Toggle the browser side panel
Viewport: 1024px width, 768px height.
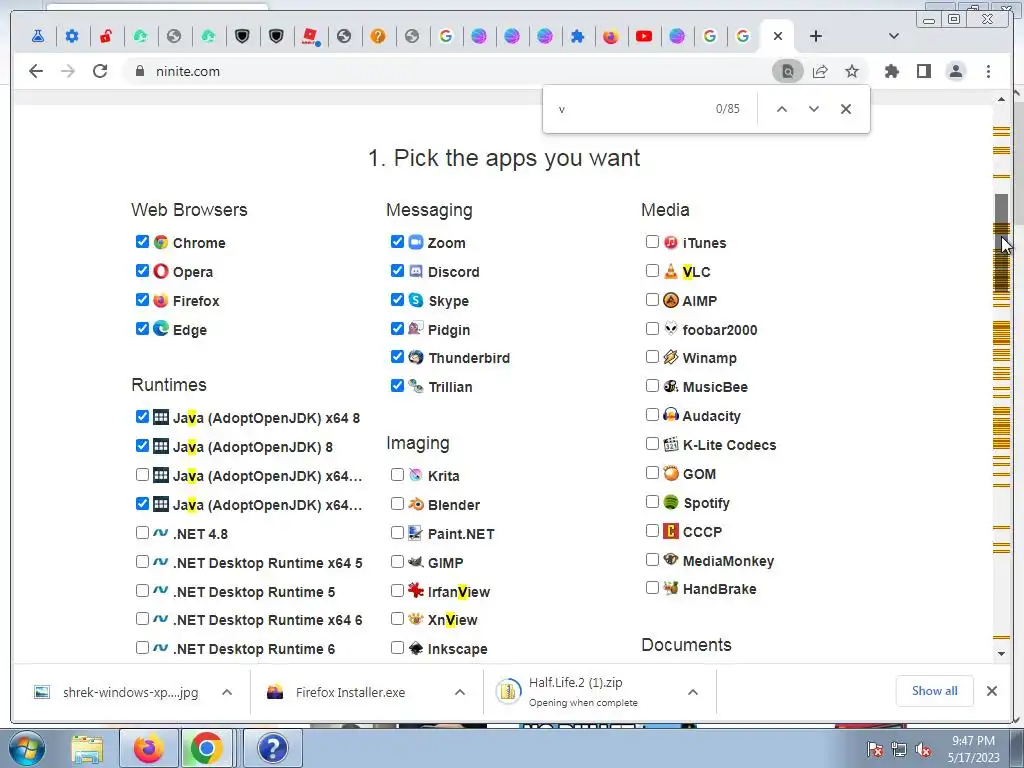(x=923, y=71)
